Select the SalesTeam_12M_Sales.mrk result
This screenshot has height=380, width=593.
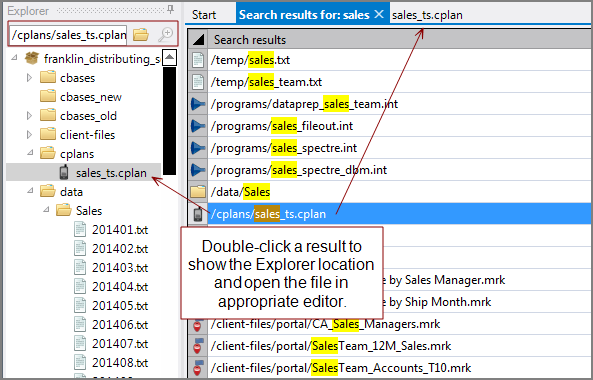[x=399, y=346]
